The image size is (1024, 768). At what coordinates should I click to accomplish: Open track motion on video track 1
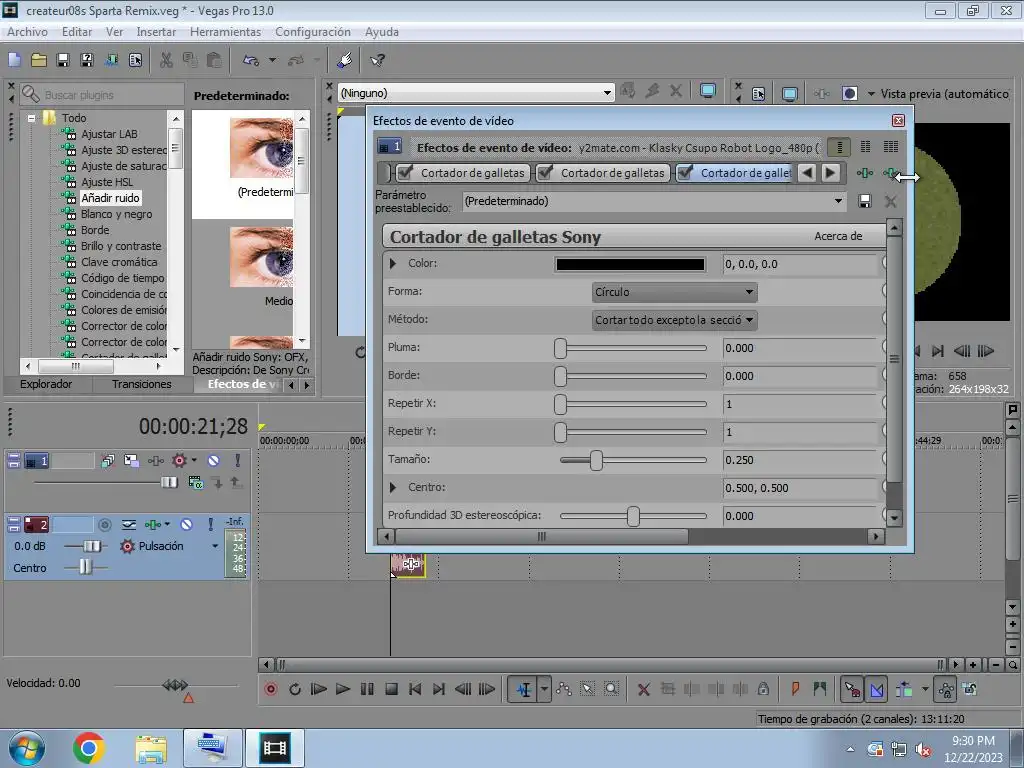click(131, 460)
